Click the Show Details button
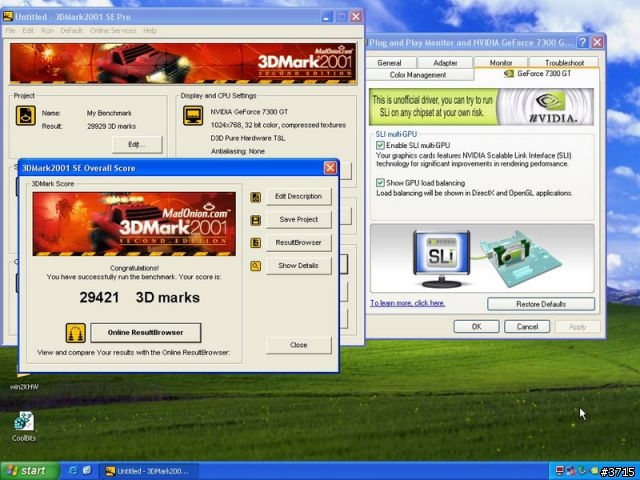 [x=298, y=266]
